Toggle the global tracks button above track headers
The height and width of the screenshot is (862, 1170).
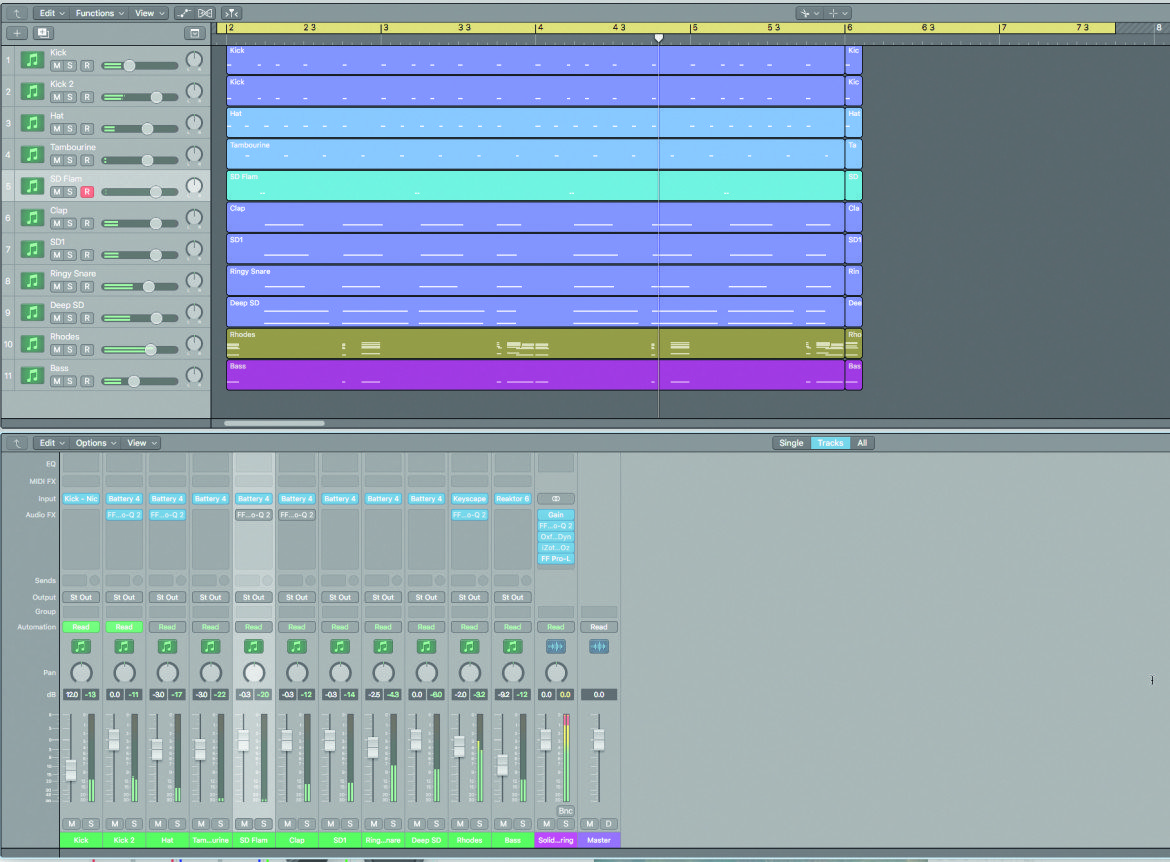(x=194, y=33)
